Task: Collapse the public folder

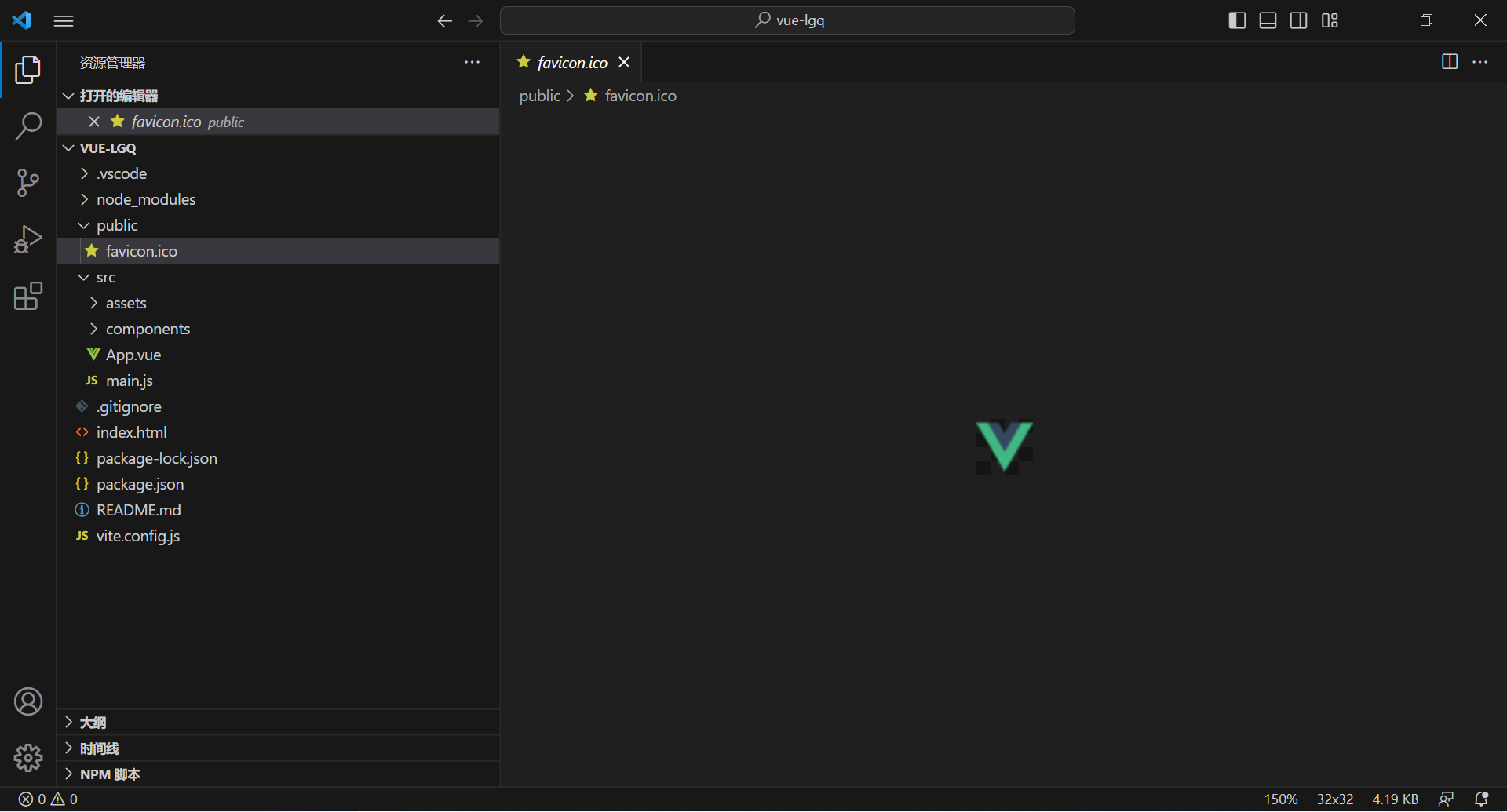Action: point(278,225)
